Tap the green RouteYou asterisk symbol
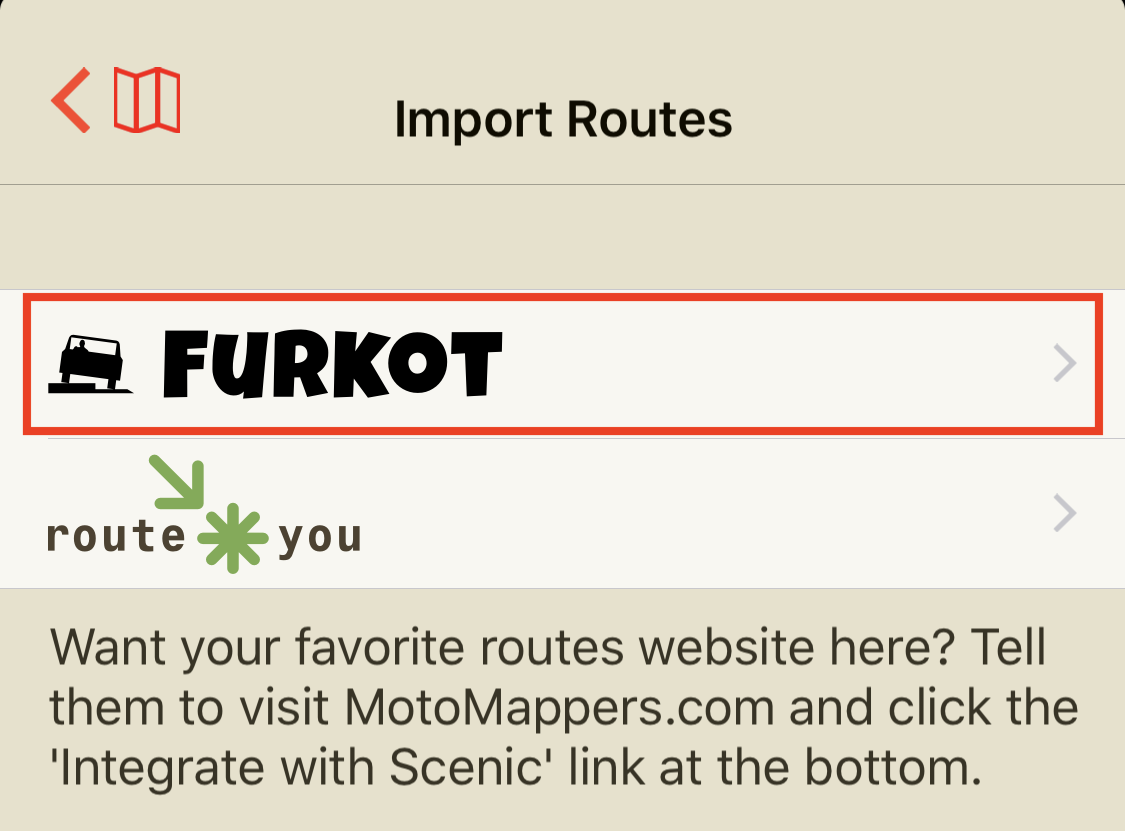The height and width of the screenshot is (831, 1125). tap(232, 537)
